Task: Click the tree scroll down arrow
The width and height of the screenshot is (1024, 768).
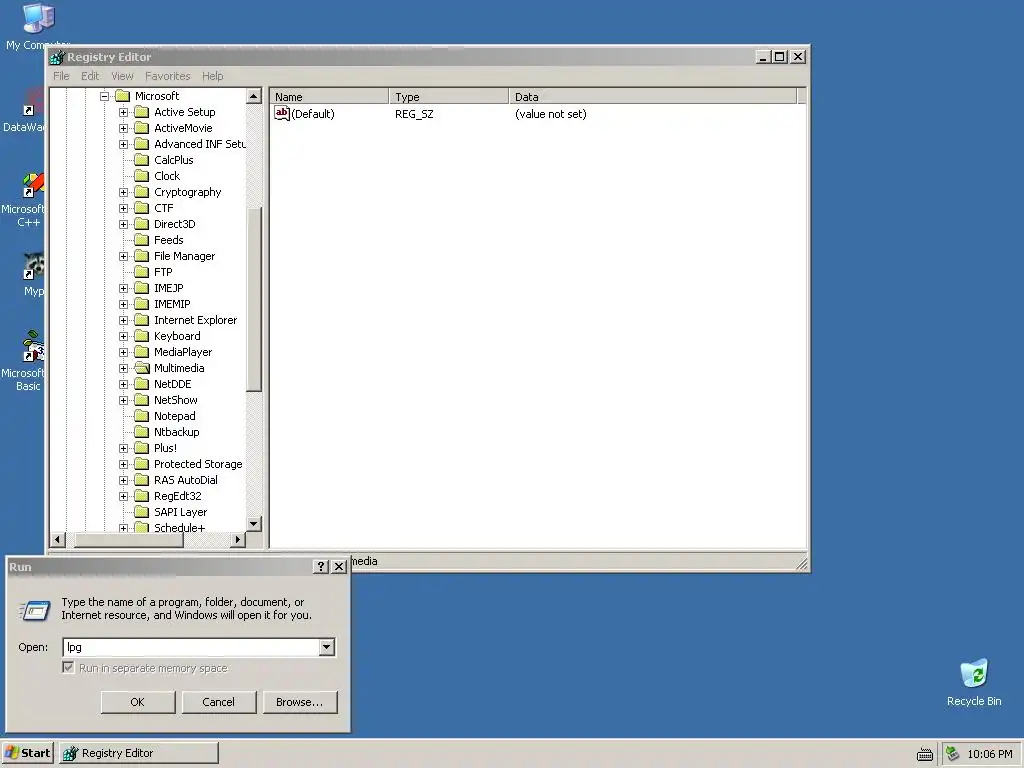Action: coord(254,524)
